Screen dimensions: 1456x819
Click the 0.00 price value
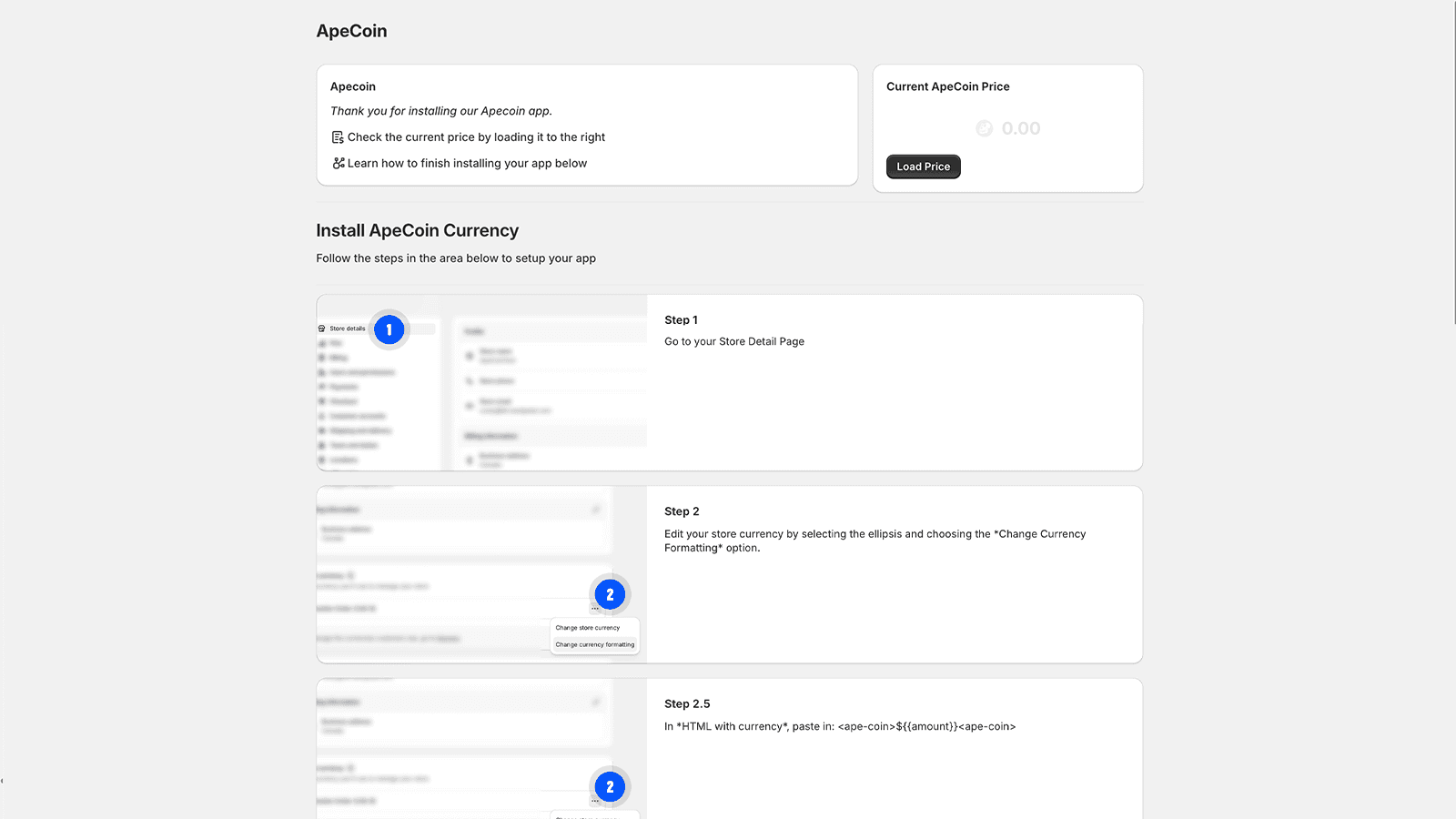pyautogui.click(x=1021, y=129)
